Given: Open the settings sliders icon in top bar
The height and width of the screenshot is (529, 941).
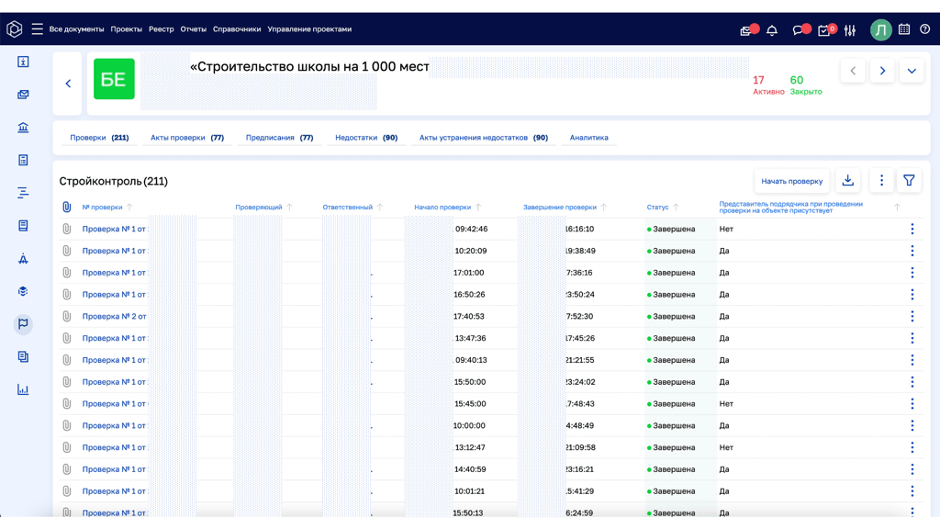Looking at the screenshot, I should (x=850, y=30).
